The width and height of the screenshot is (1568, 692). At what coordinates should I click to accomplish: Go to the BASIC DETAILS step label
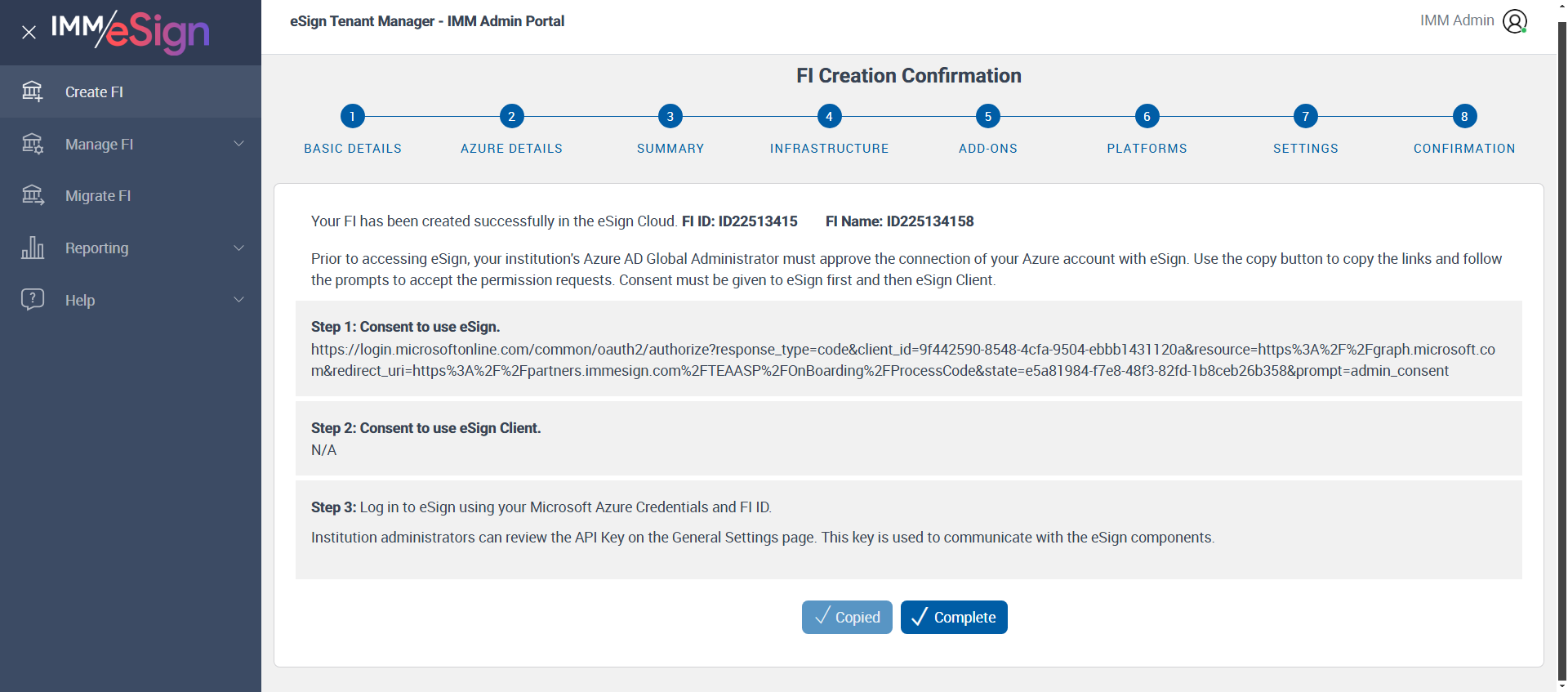353,149
